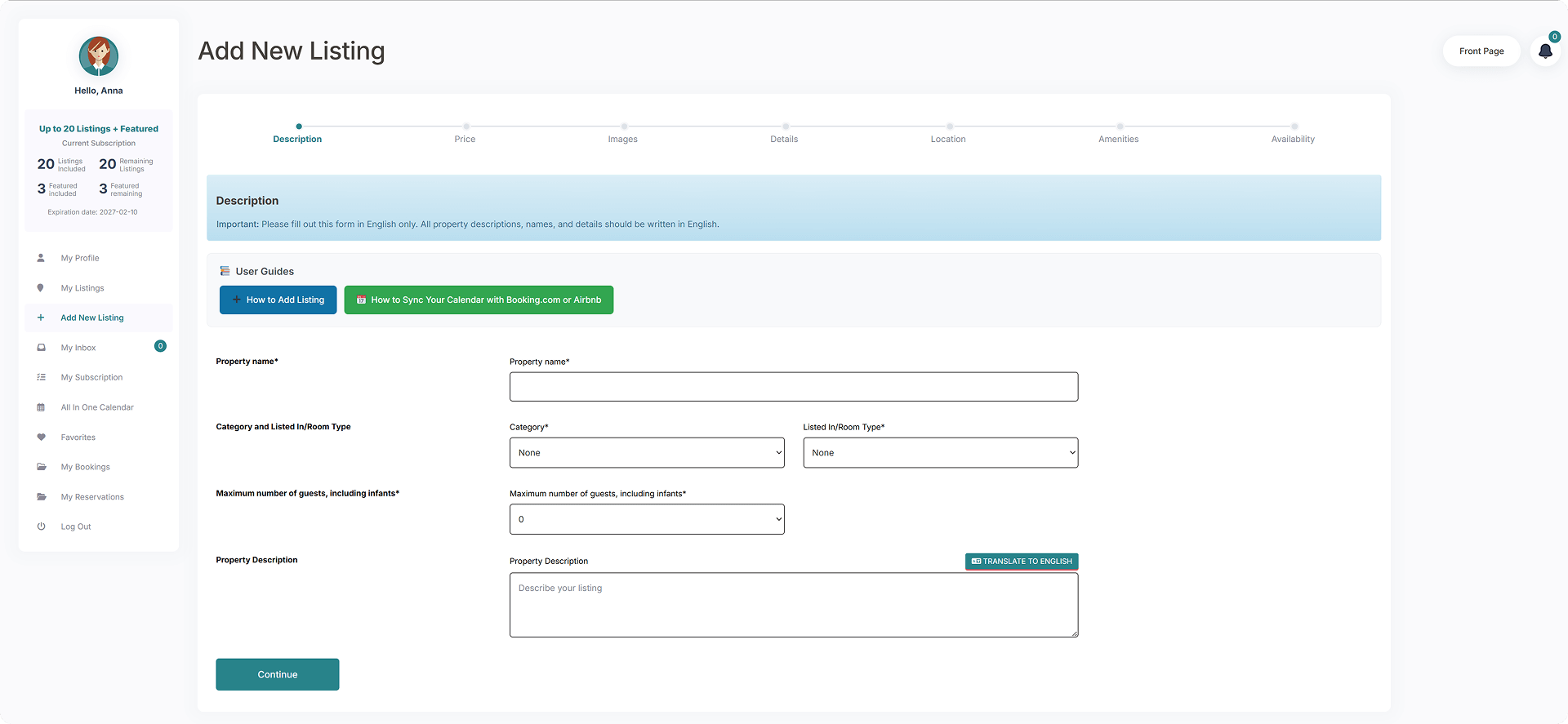
Task: Click the My Listings pin icon
Action: tap(41, 288)
